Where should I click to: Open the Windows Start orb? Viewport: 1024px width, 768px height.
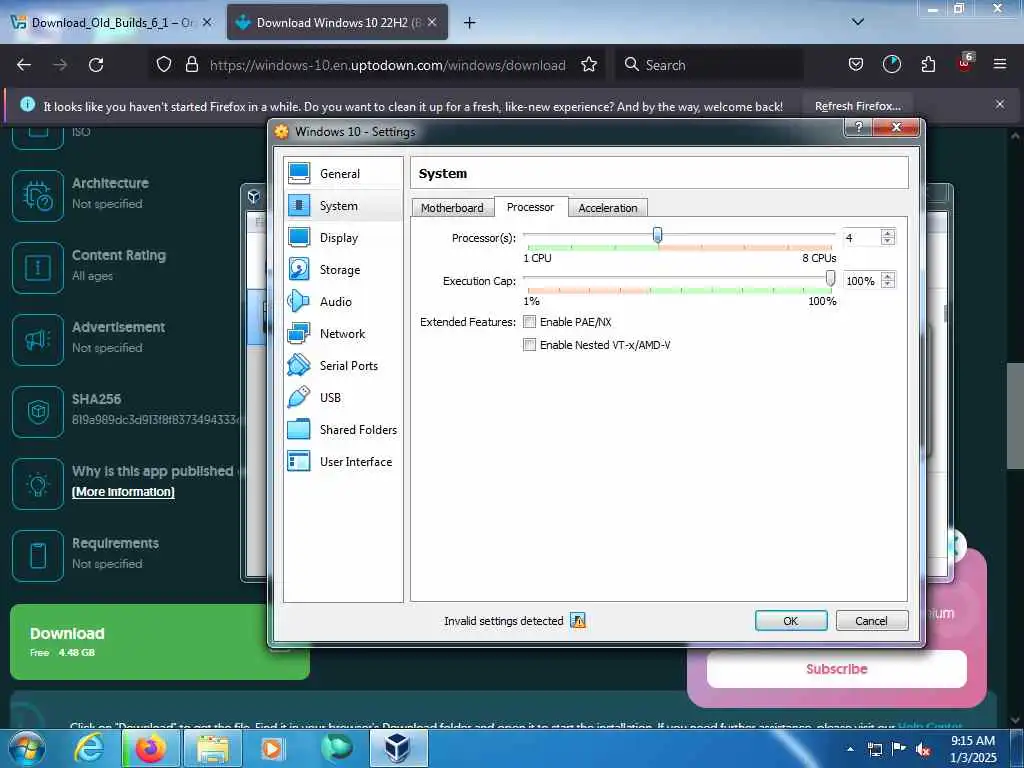point(27,748)
